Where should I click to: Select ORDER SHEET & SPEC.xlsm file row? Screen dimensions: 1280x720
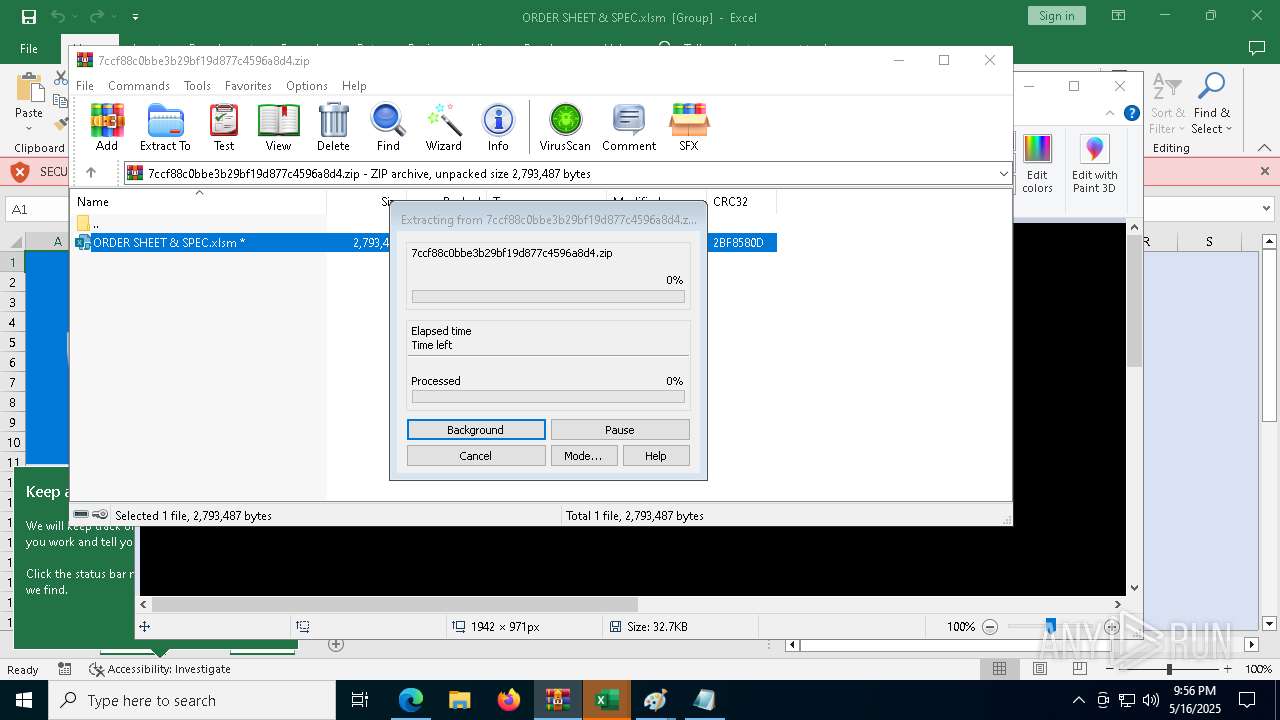[x=425, y=242]
